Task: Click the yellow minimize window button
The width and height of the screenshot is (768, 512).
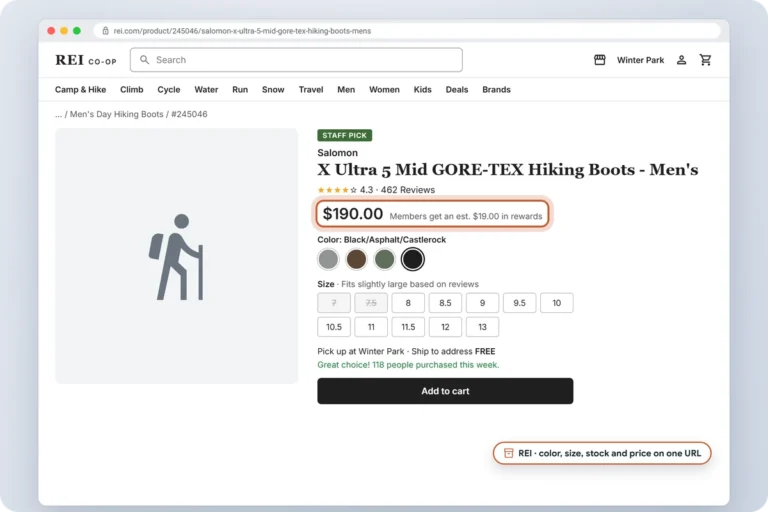Action: 64,31
